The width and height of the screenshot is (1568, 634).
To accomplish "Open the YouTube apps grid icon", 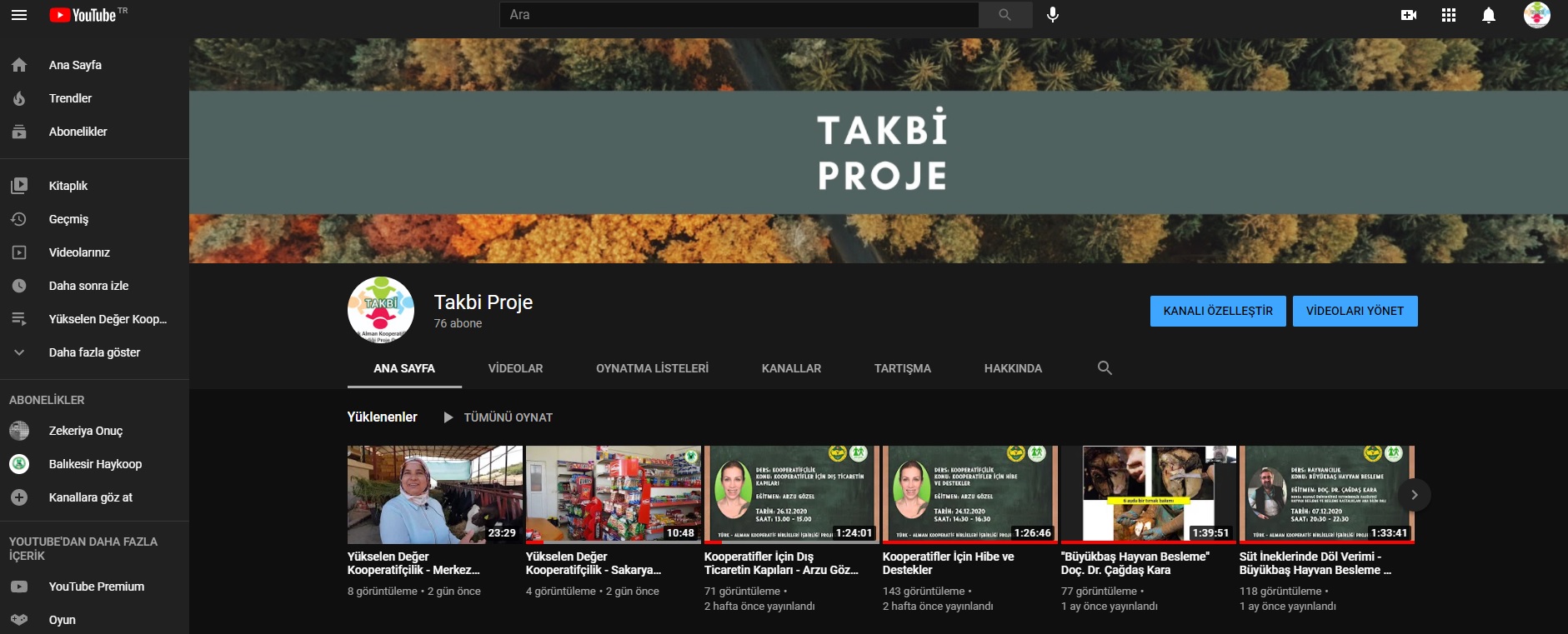I will [1449, 15].
